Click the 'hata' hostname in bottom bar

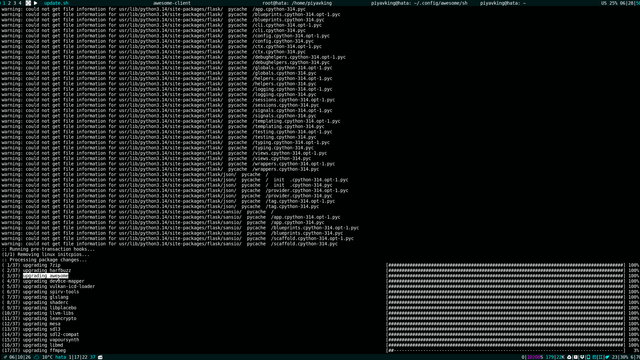click(60, 357)
